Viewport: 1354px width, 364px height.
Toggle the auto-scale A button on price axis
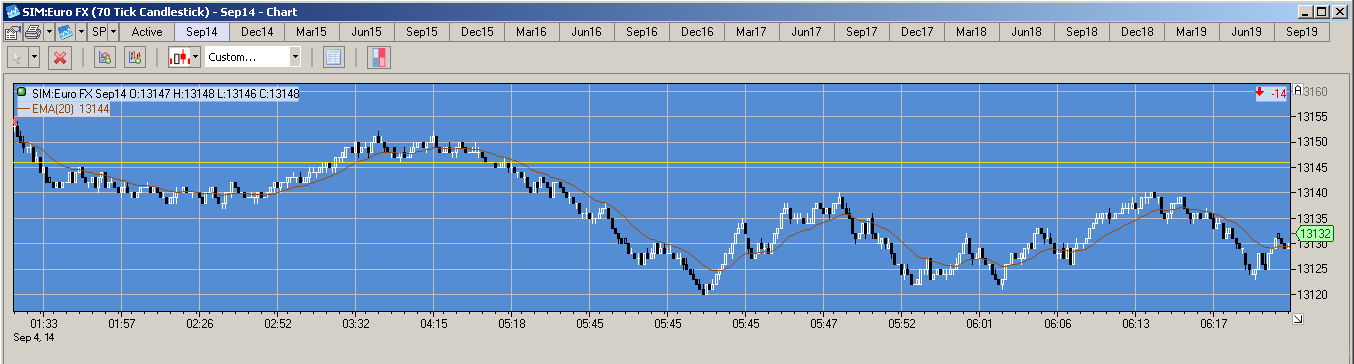click(x=1297, y=90)
